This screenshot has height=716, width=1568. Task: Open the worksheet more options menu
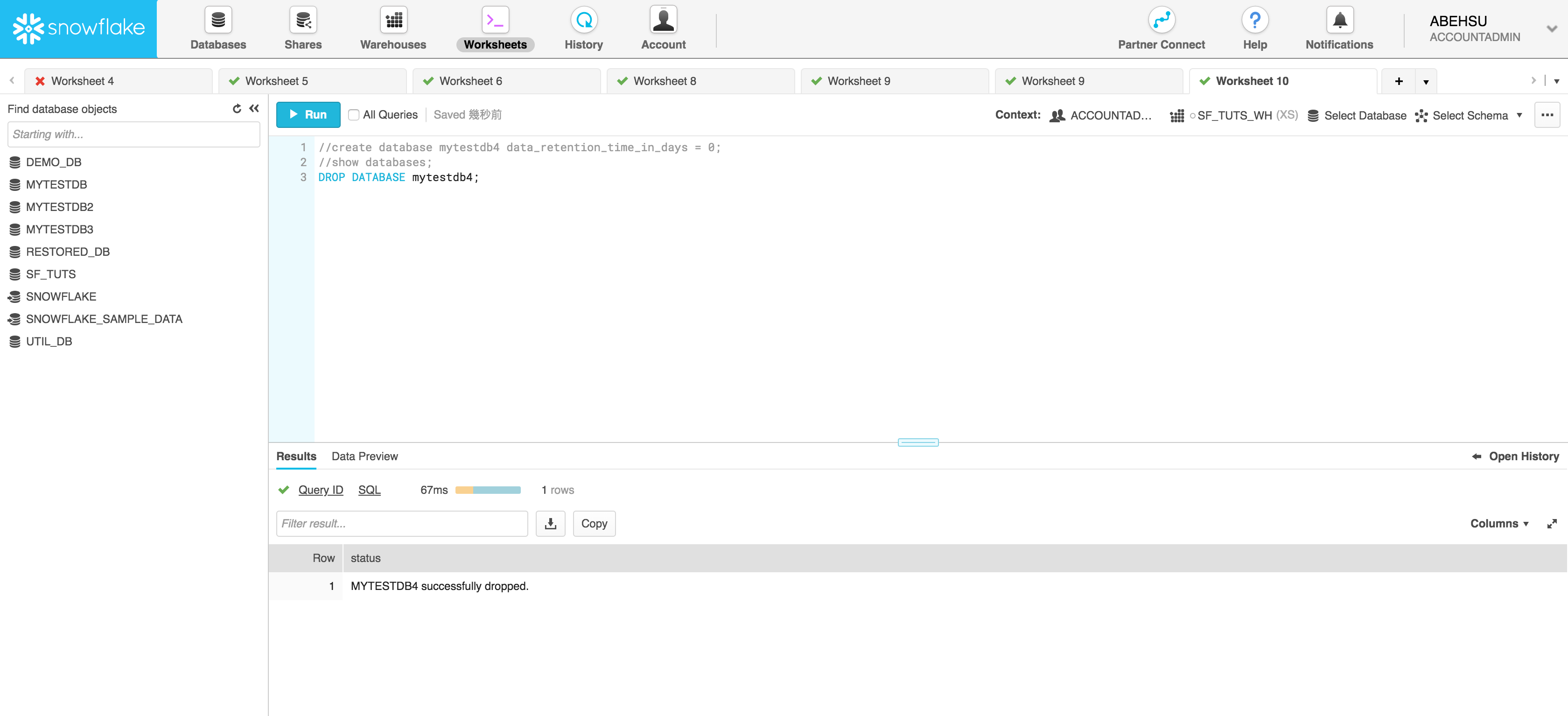(x=1547, y=114)
